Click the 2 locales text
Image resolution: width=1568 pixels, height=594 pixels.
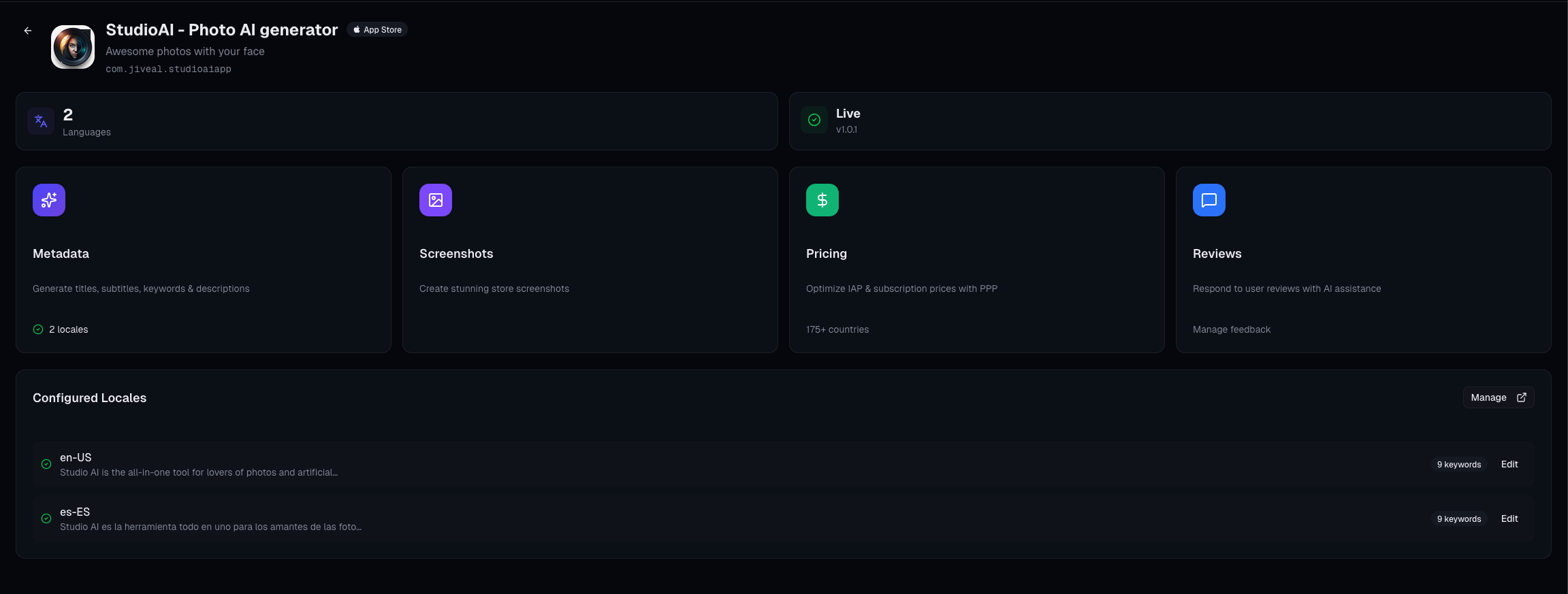pos(69,329)
